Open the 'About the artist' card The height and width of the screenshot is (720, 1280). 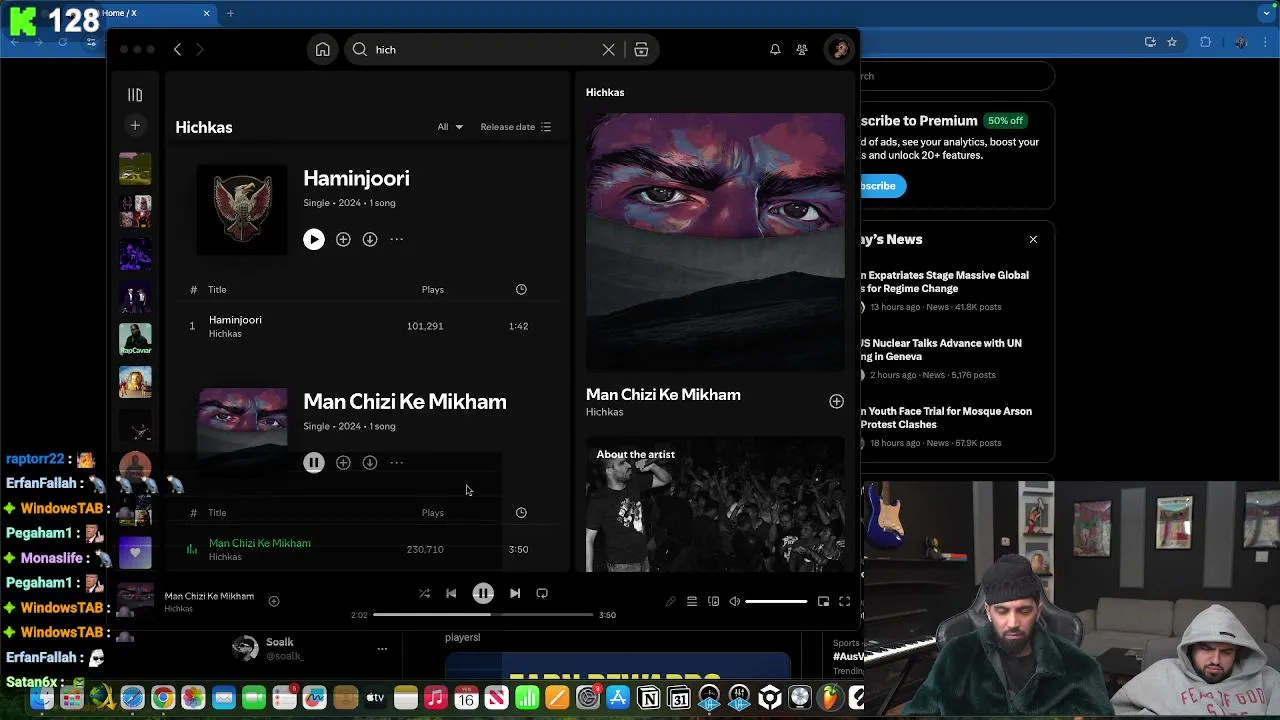pyautogui.click(x=715, y=505)
